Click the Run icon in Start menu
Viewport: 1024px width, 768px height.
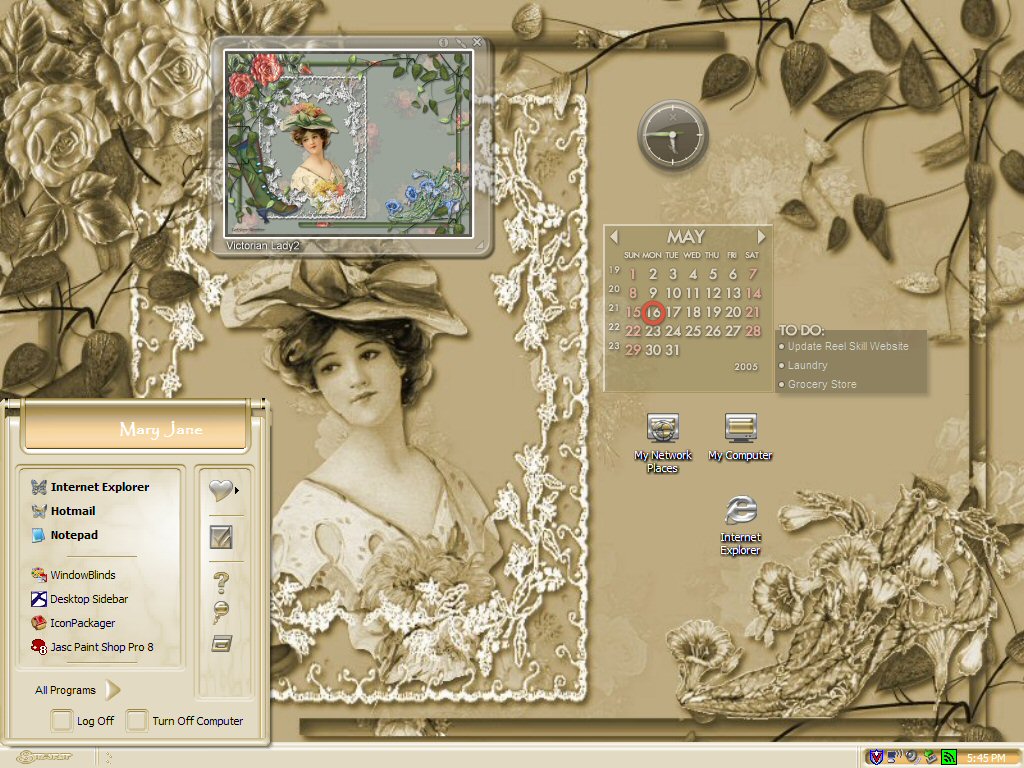coord(221,644)
